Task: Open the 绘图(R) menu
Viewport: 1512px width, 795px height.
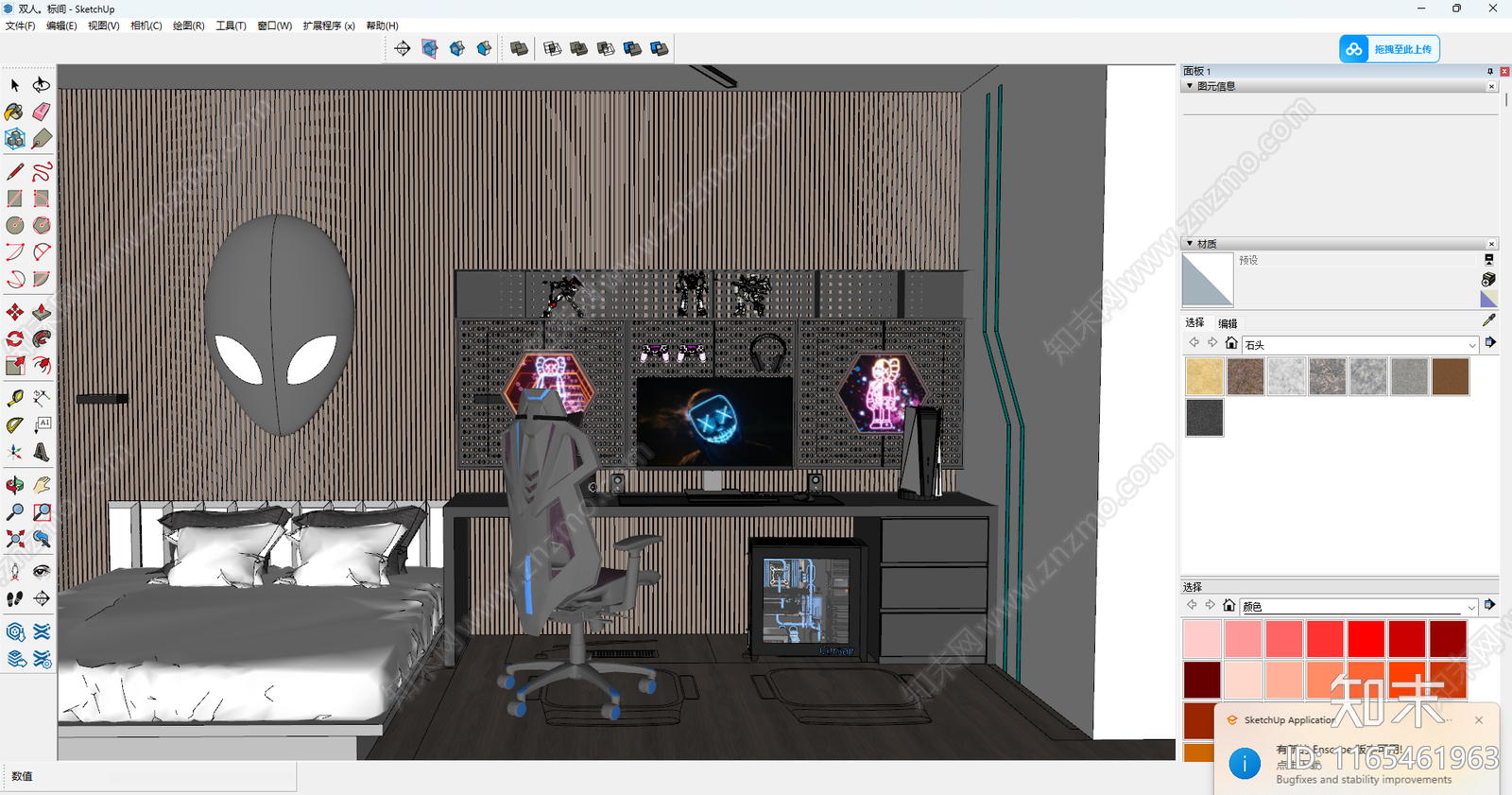Action: tap(189, 26)
